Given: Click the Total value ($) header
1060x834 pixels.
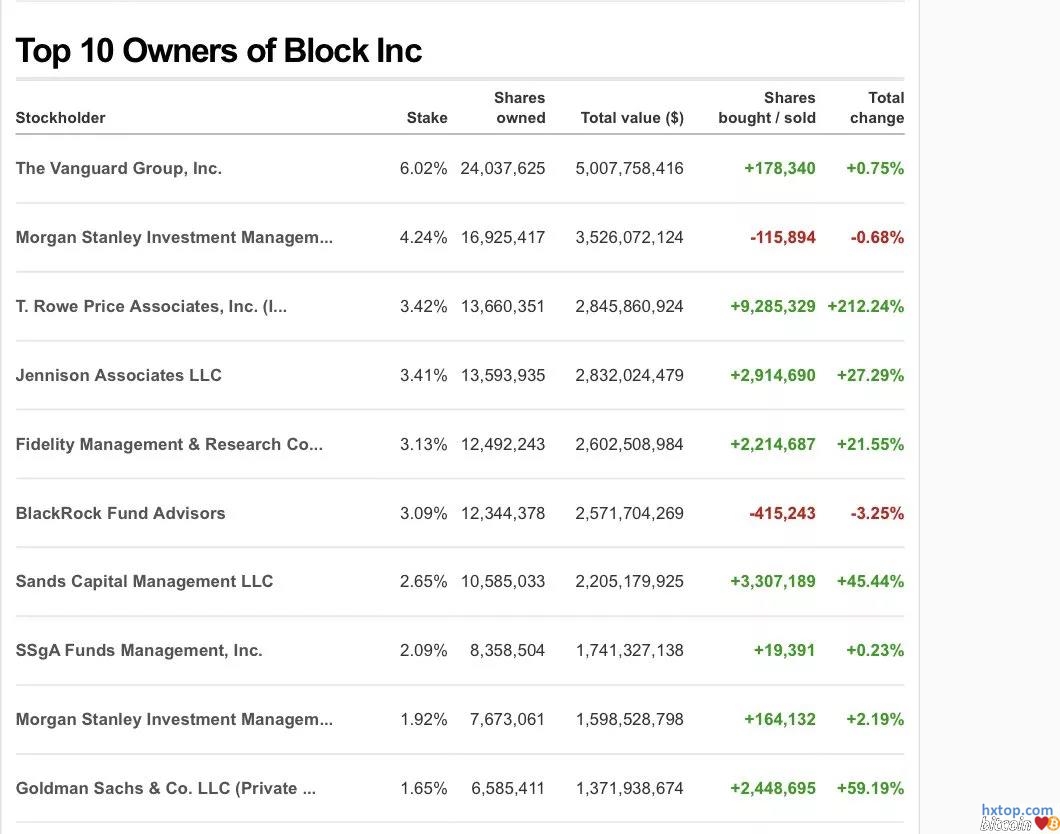Looking at the screenshot, I should coord(631,118).
